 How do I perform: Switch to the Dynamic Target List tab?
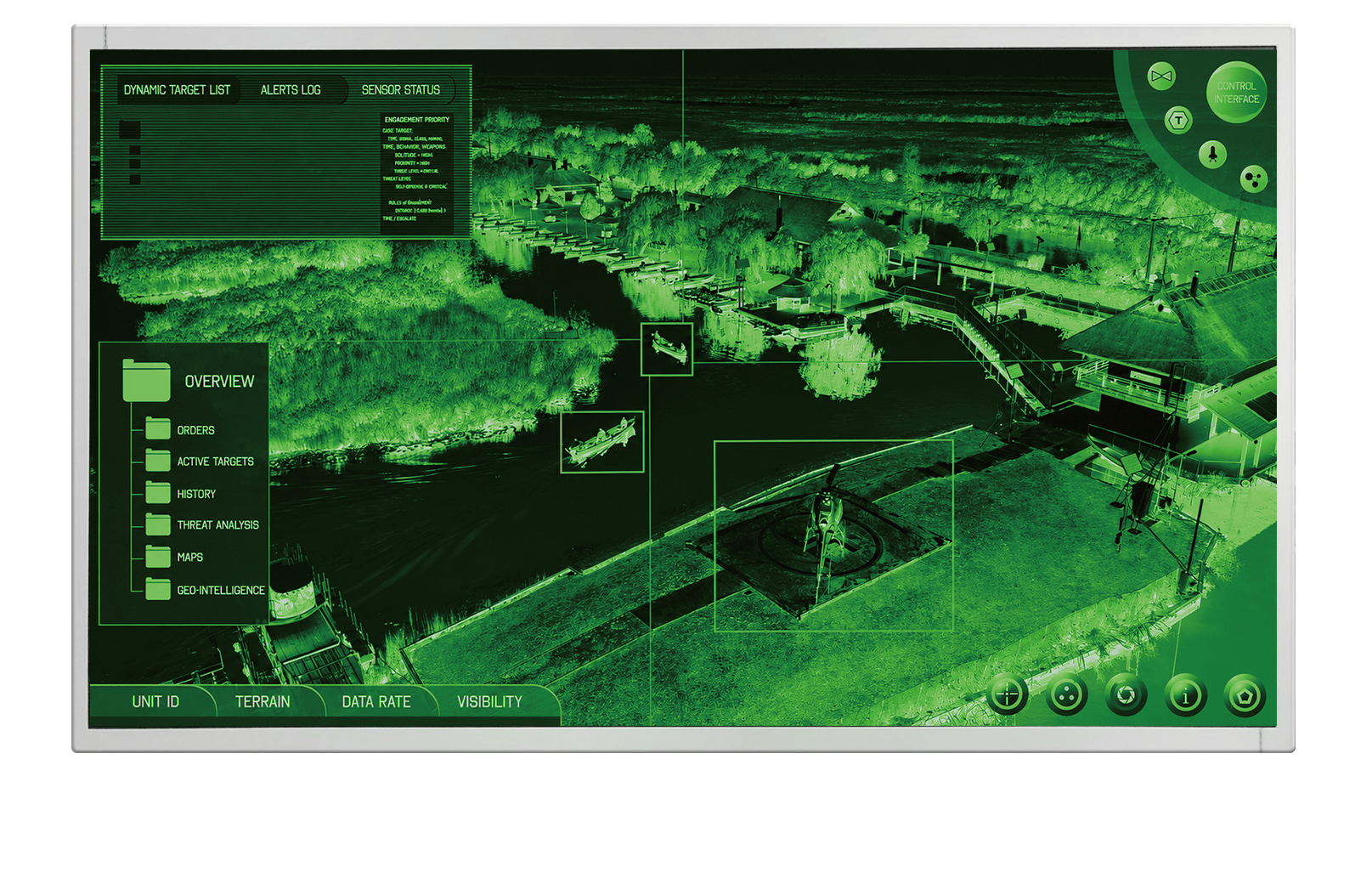tap(177, 90)
